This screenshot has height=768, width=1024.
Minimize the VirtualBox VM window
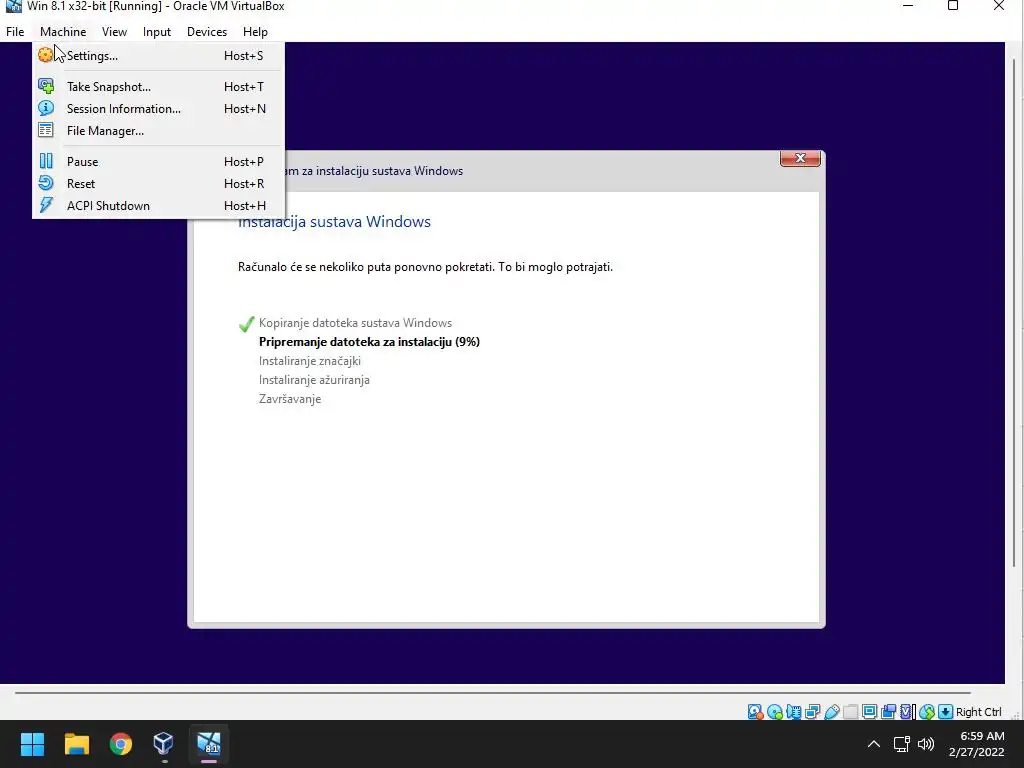pos(908,6)
